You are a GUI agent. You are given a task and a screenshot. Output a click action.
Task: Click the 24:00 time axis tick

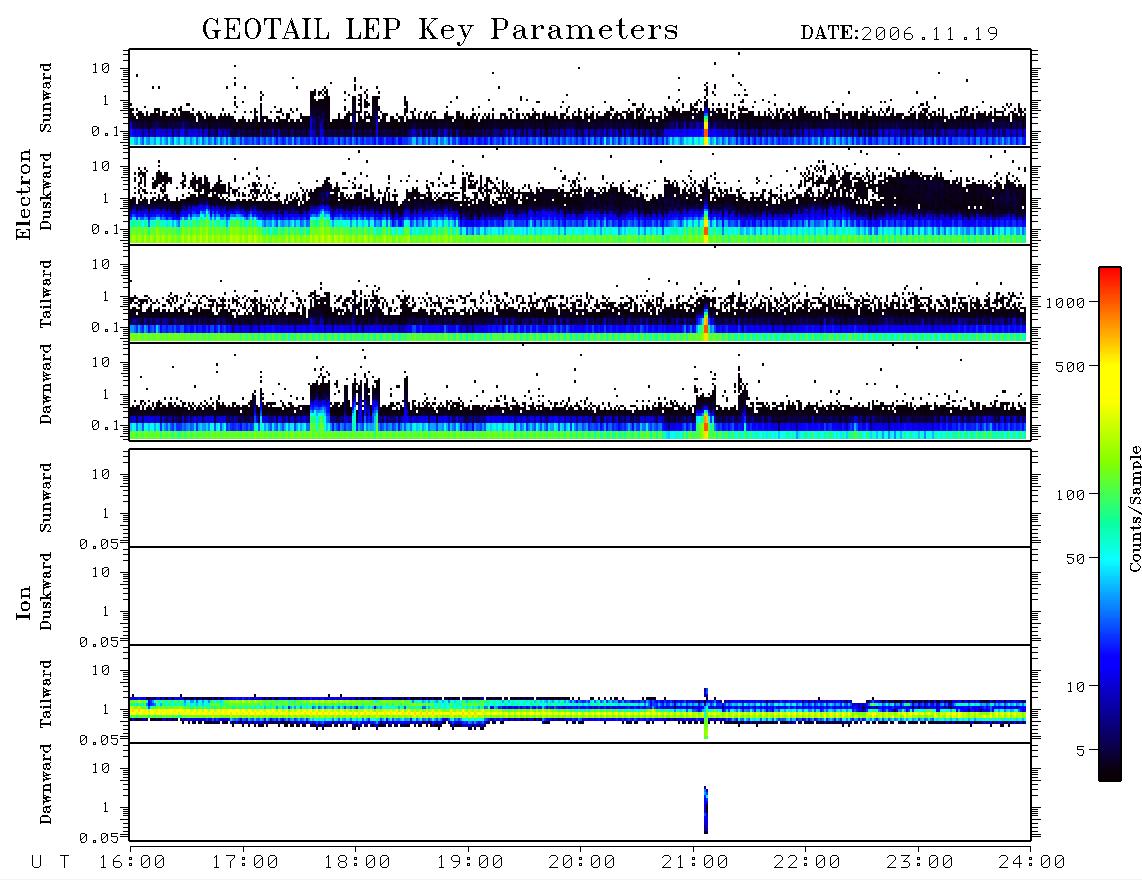tap(1032, 863)
